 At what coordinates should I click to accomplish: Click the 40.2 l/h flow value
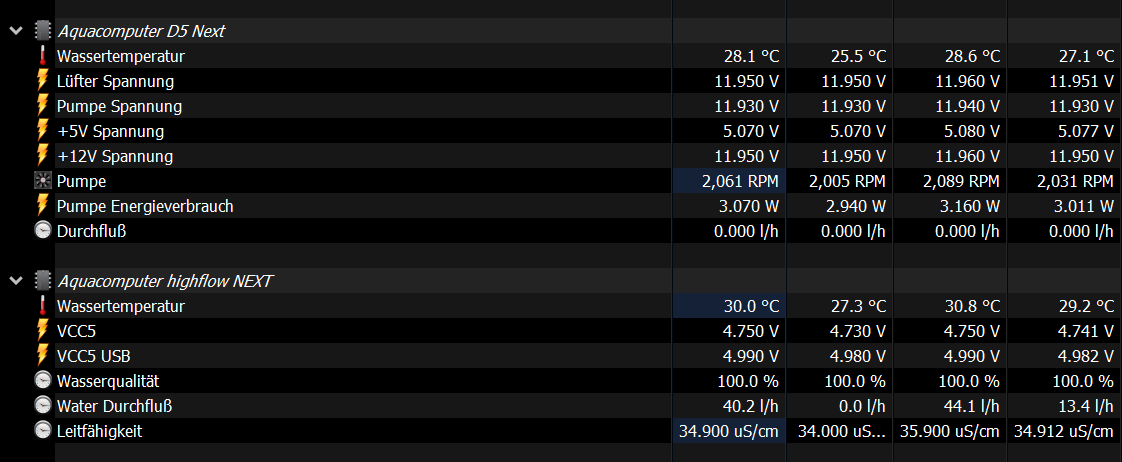[x=753, y=407]
